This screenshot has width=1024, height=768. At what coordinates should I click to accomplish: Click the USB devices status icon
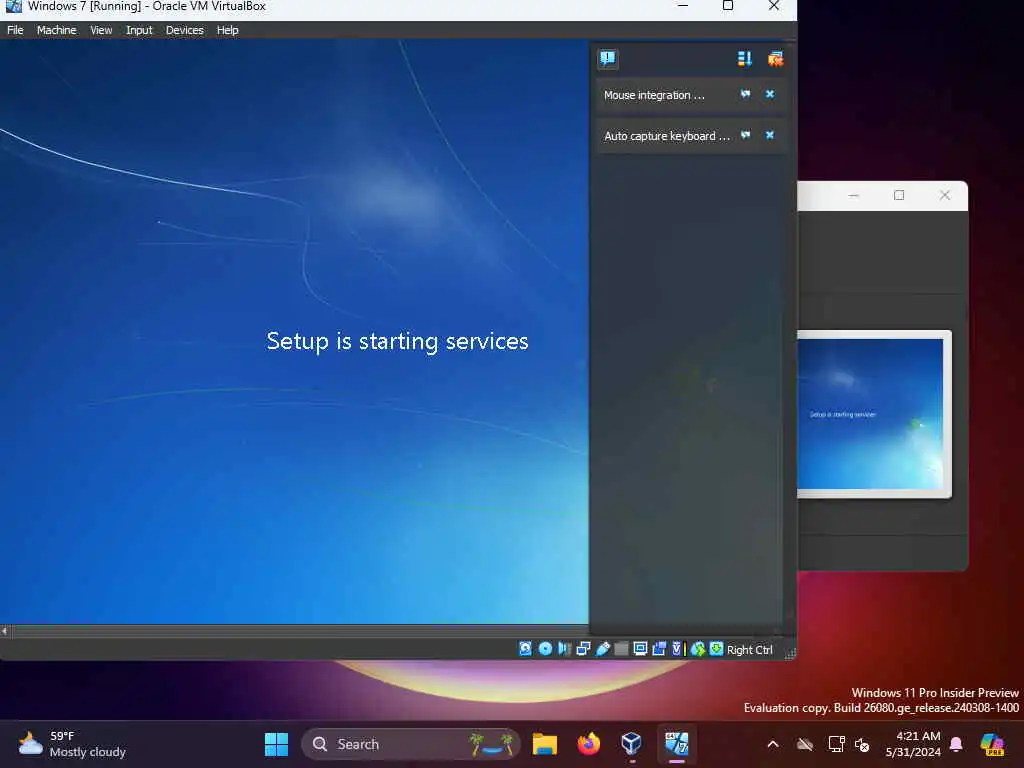[x=603, y=648]
